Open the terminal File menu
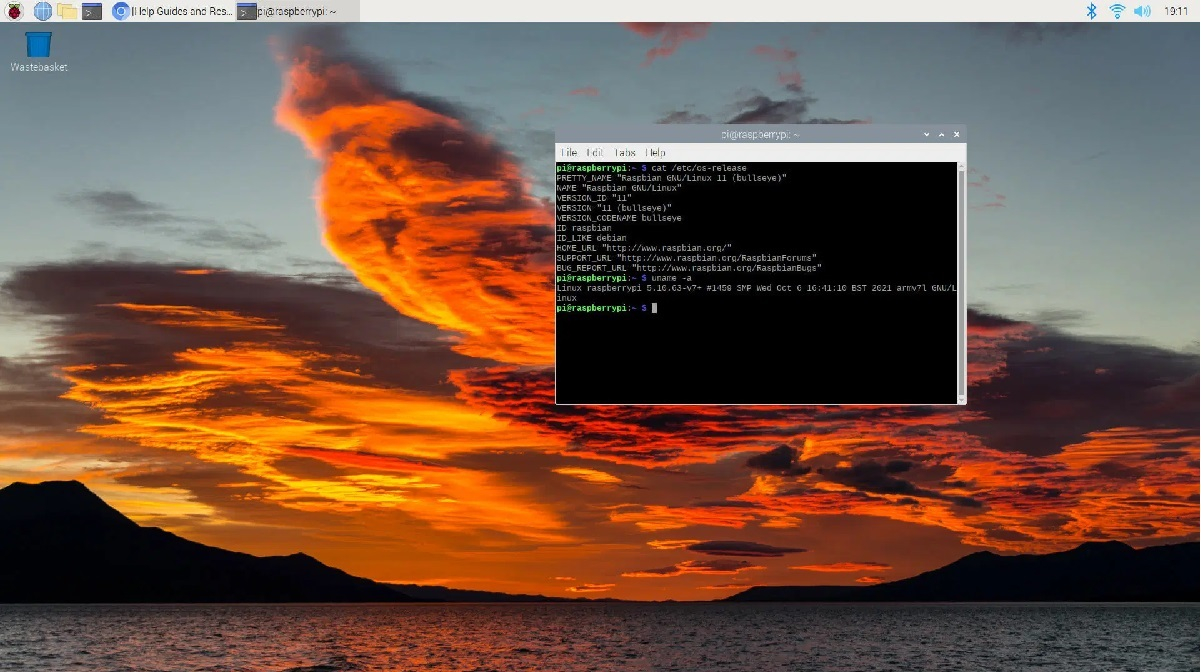Screen dimensions: 1201x672 (x=568, y=152)
